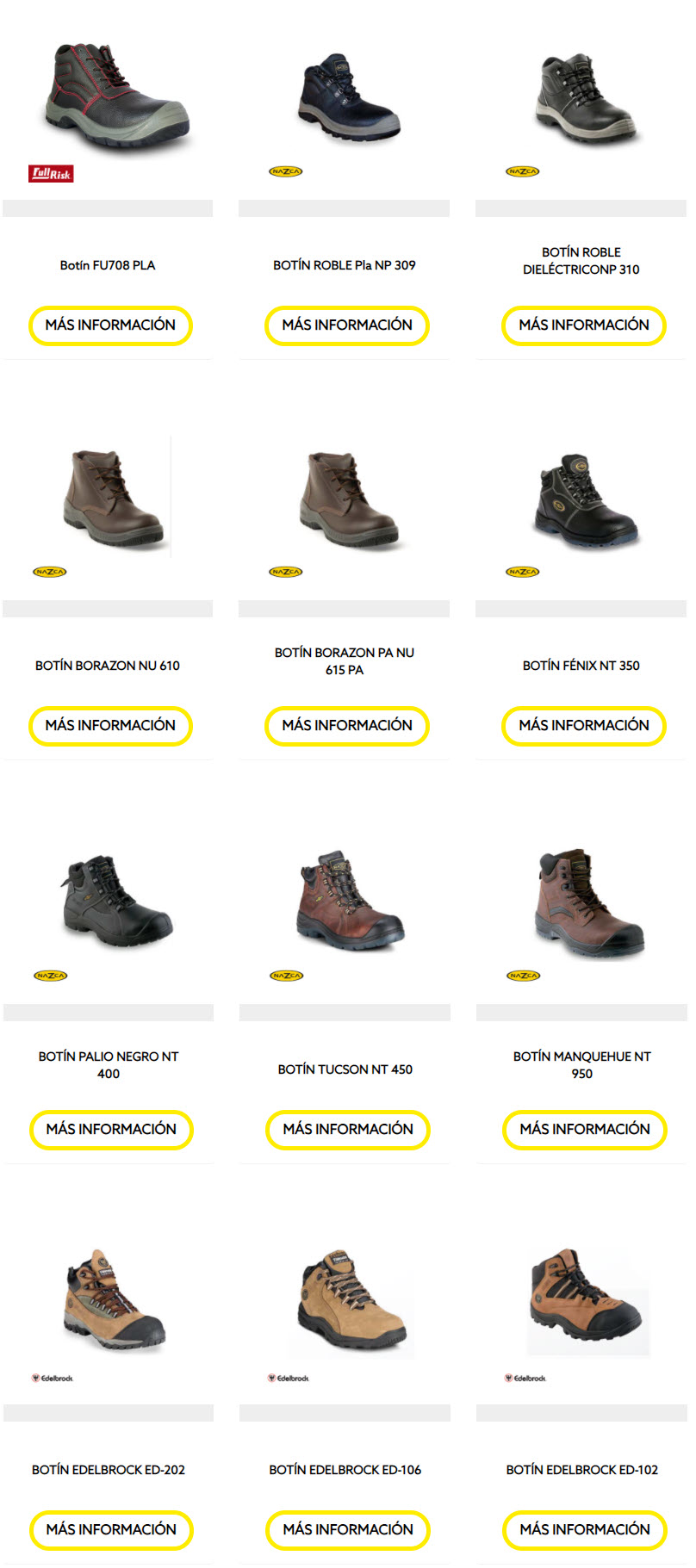This screenshot has width=696, height=1568.
Task: Click Nazca logo under Botín Roble NP 309
Action: 286,171
